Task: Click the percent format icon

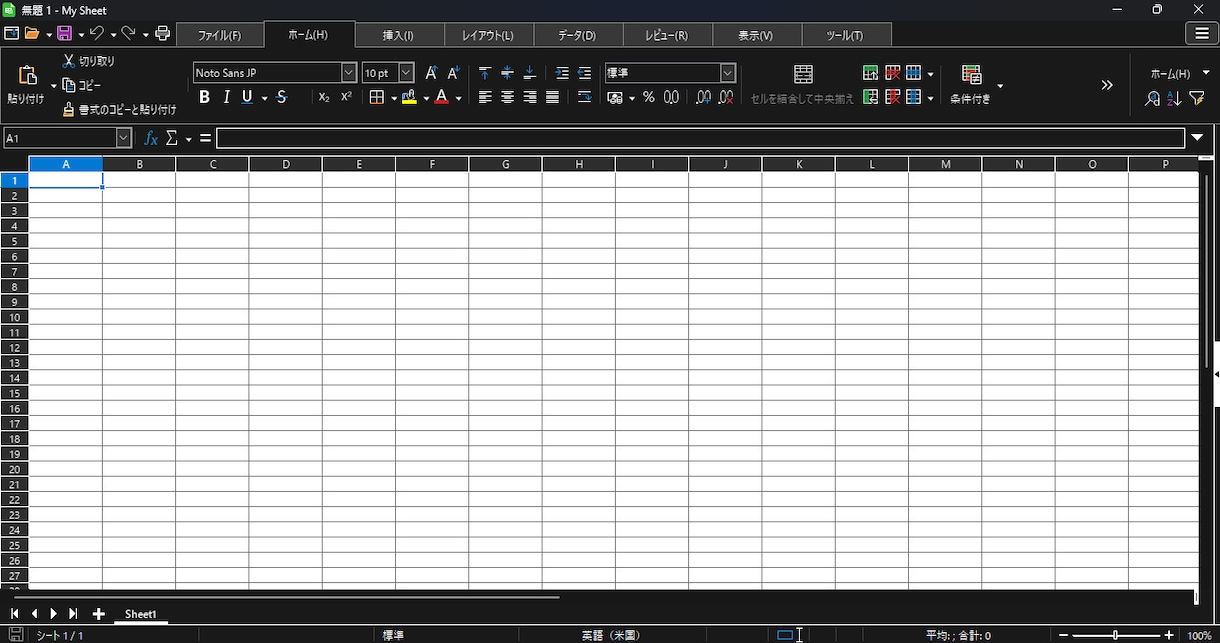Action: pyautogui.click(x=649, y=97)
